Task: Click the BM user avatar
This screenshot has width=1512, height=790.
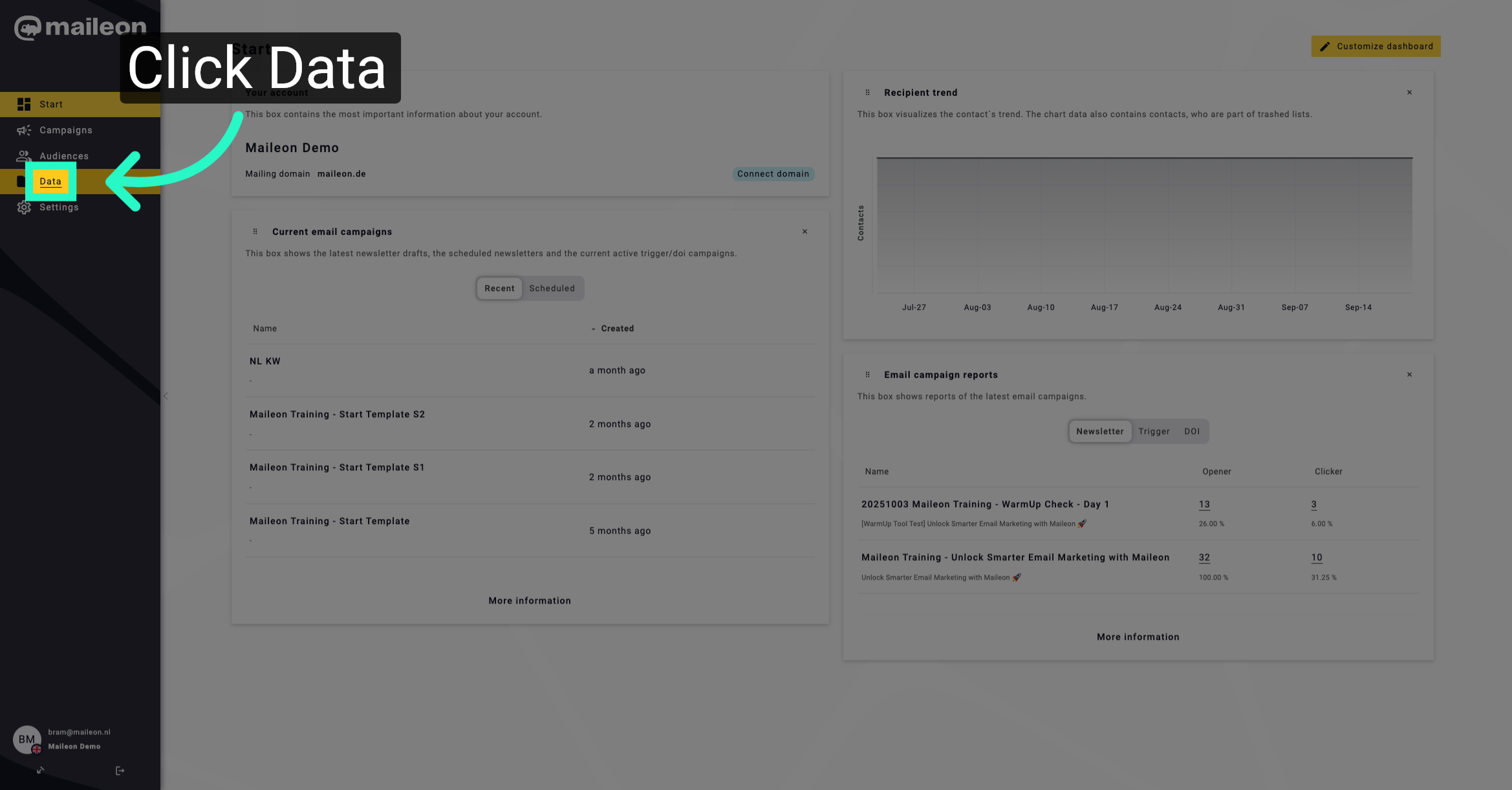Action: pyautogui.click(x=27, y=739)
